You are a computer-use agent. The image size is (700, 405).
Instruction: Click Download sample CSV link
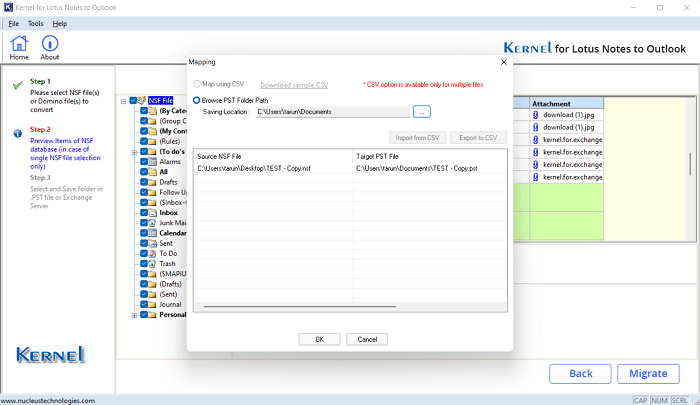point(294,85)
